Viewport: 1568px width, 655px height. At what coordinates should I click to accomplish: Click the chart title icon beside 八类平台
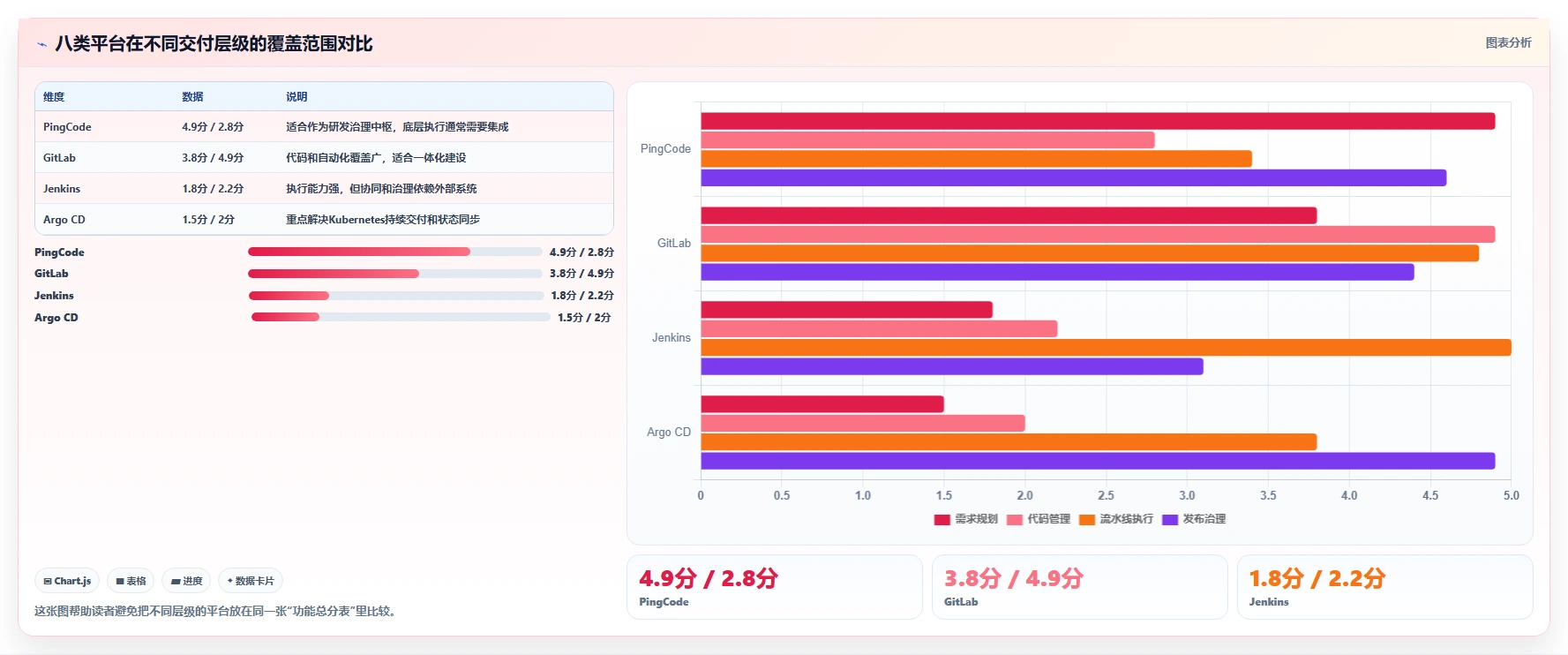pyautogui.click(x=41, y=44)
